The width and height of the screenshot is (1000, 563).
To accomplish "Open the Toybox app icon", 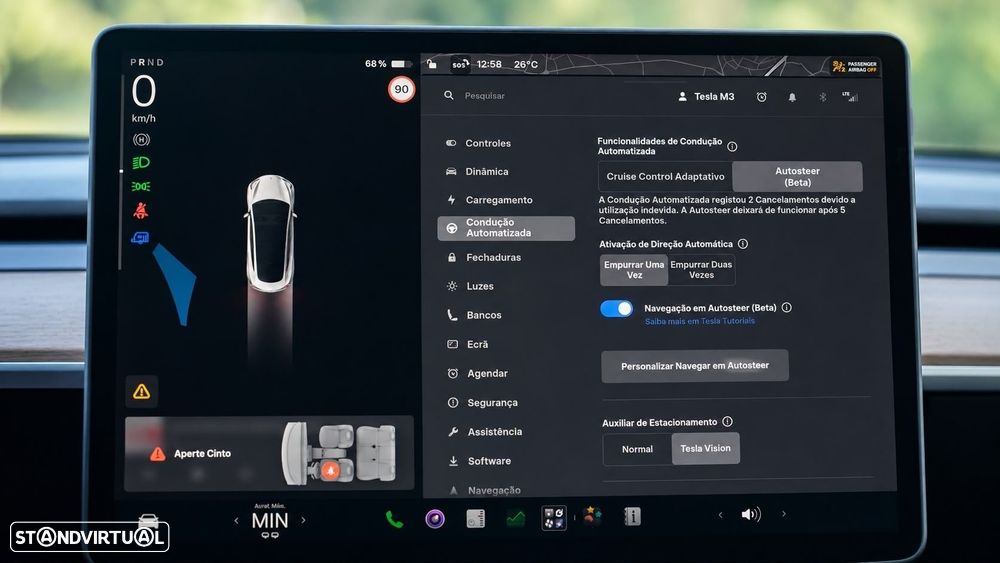I will [592, 516].
